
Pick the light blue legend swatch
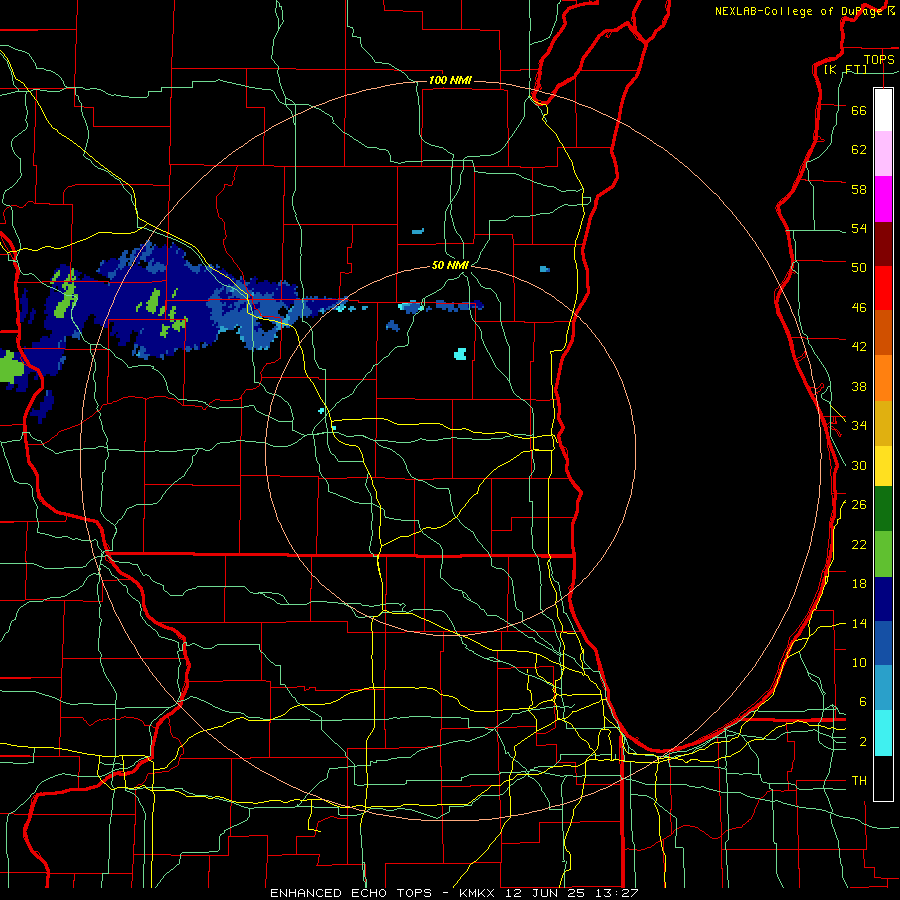(883, 688)
